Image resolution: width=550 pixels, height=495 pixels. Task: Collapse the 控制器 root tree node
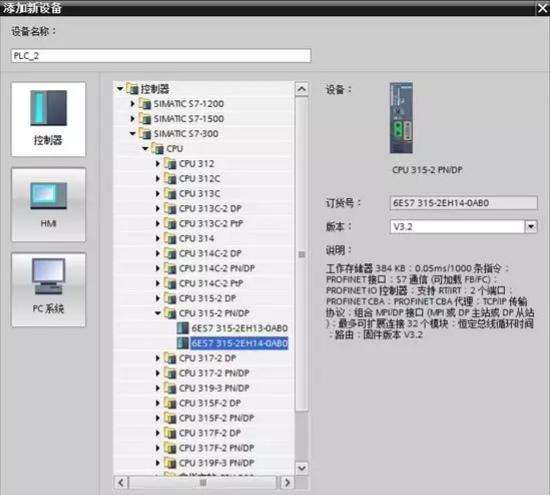point(120,89)
